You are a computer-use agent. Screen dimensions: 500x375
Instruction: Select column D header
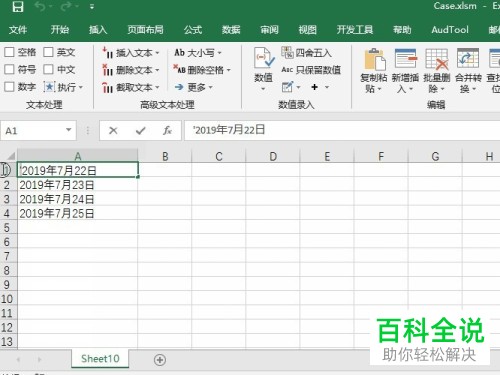point(273,156)
